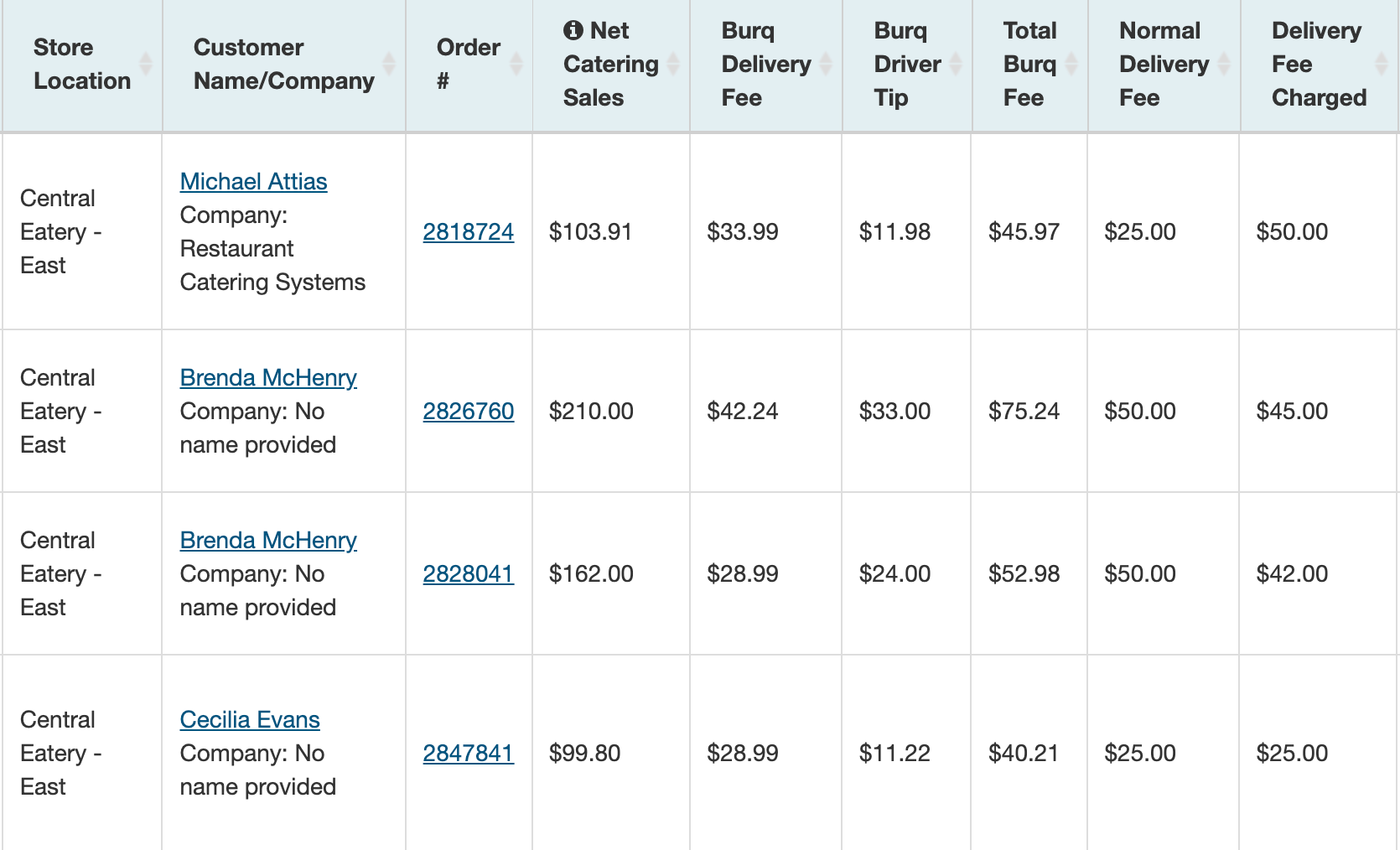Sort by Customer Name/Company column arrows
1400x850 pixels.
click(389, 64)
